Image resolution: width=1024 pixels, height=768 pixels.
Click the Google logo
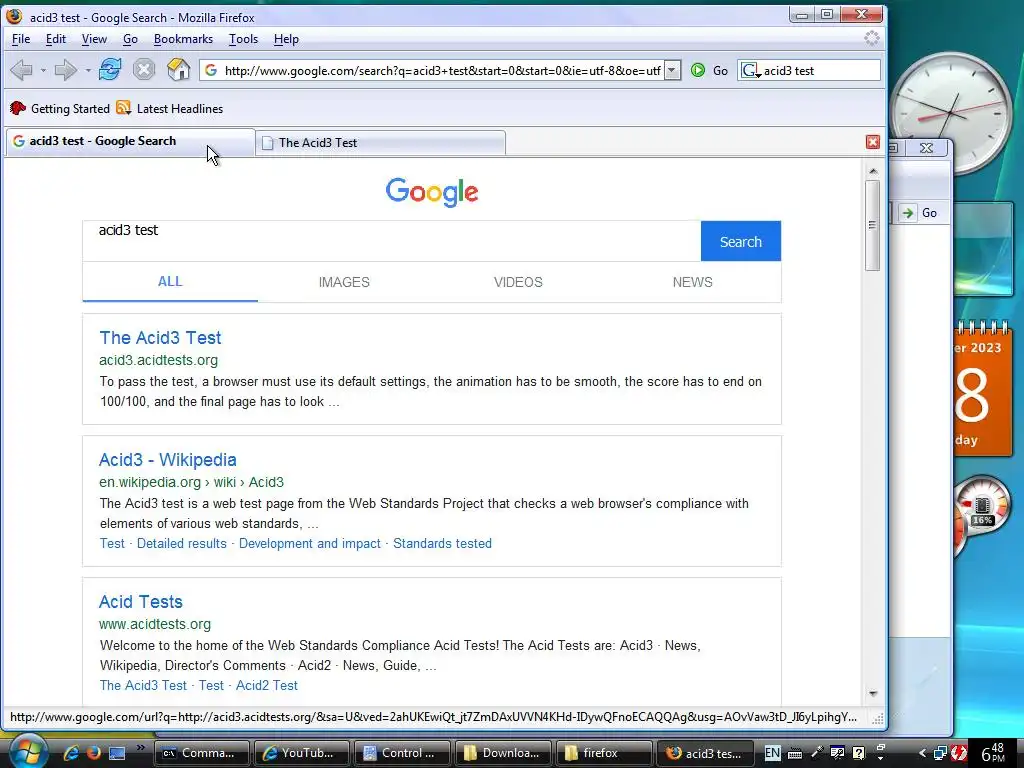(x=432, y=192)
